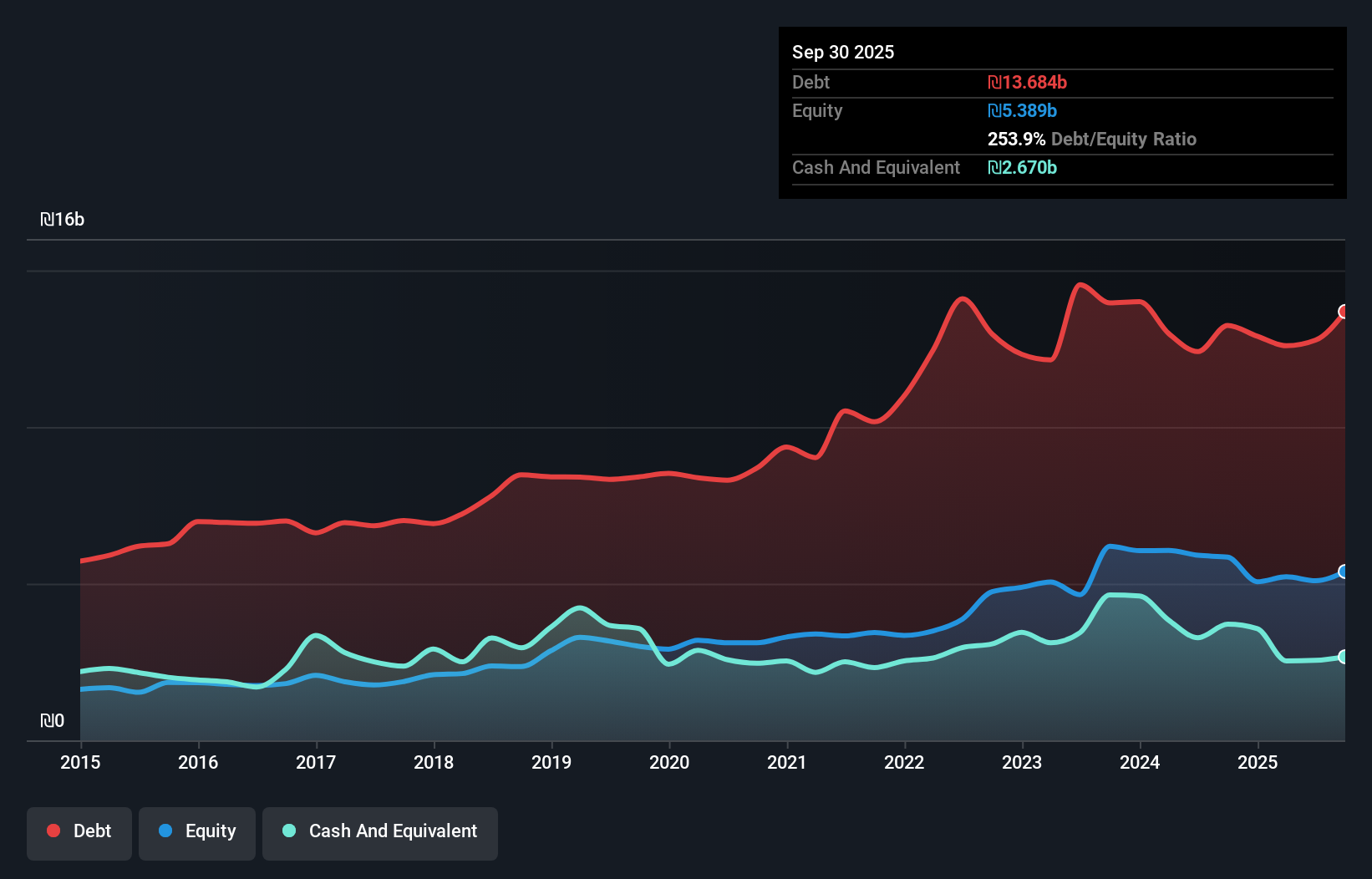
Task: Click the ₪0 y-axis label
Action: click(x=53, y=720)
